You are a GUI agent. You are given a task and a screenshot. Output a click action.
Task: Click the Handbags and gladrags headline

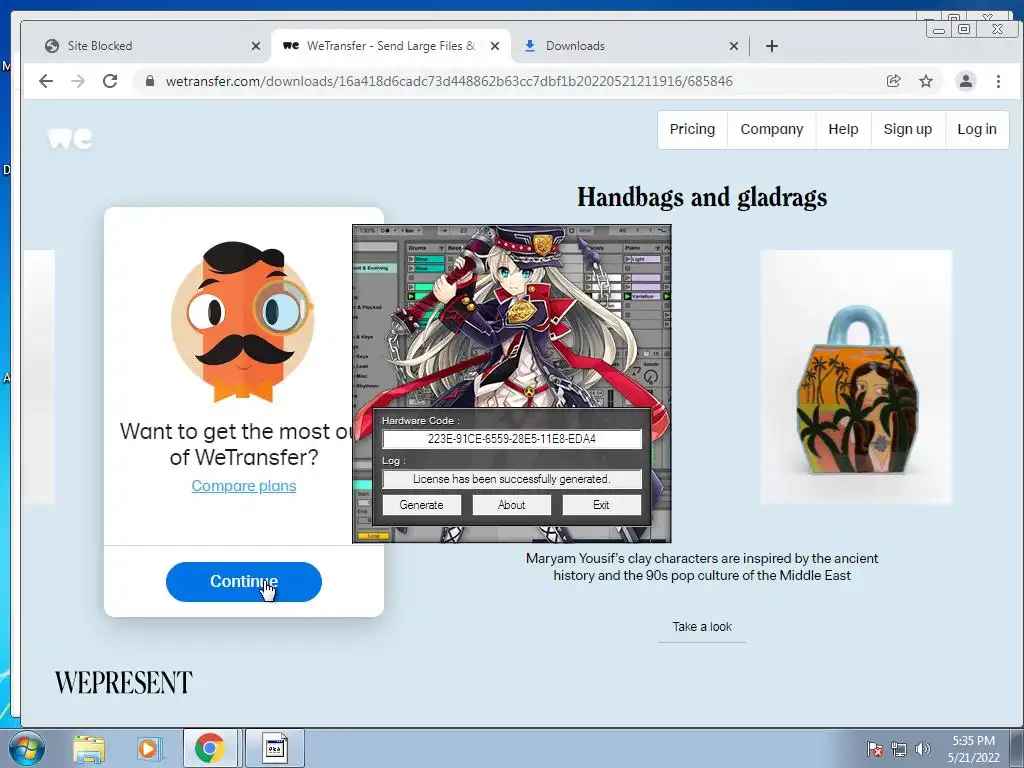[702, 197]
